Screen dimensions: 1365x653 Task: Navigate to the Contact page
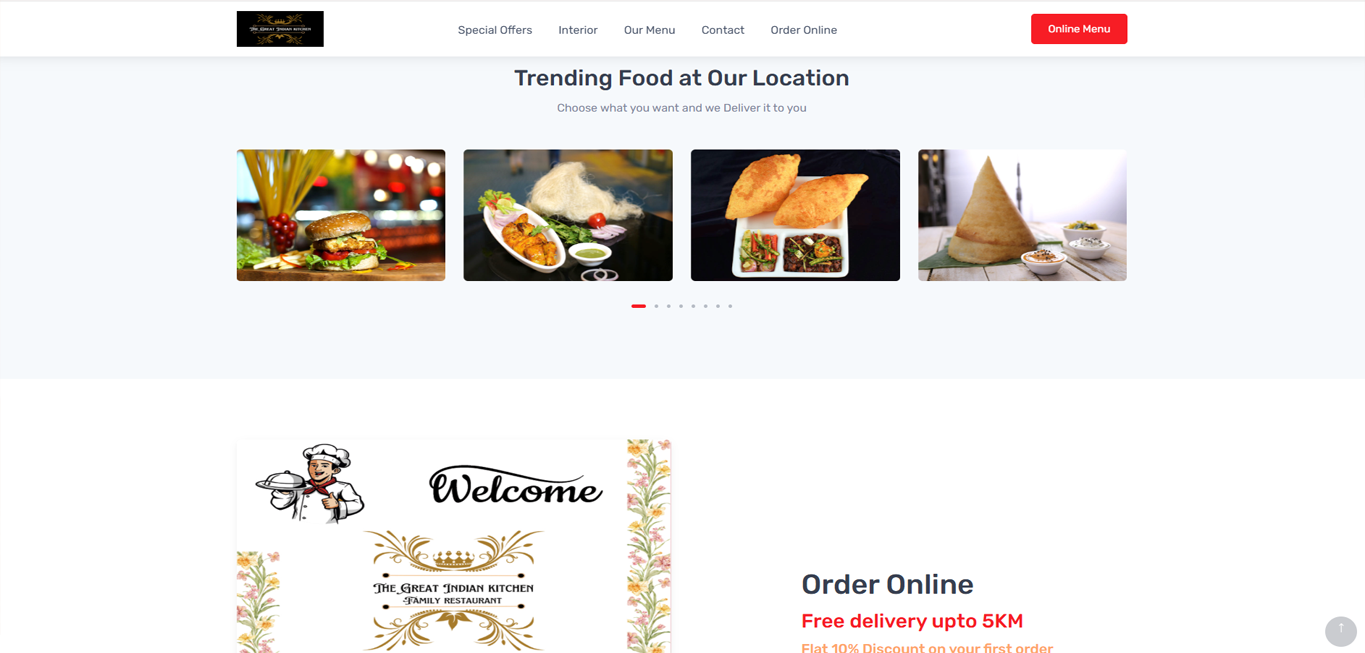723,30
